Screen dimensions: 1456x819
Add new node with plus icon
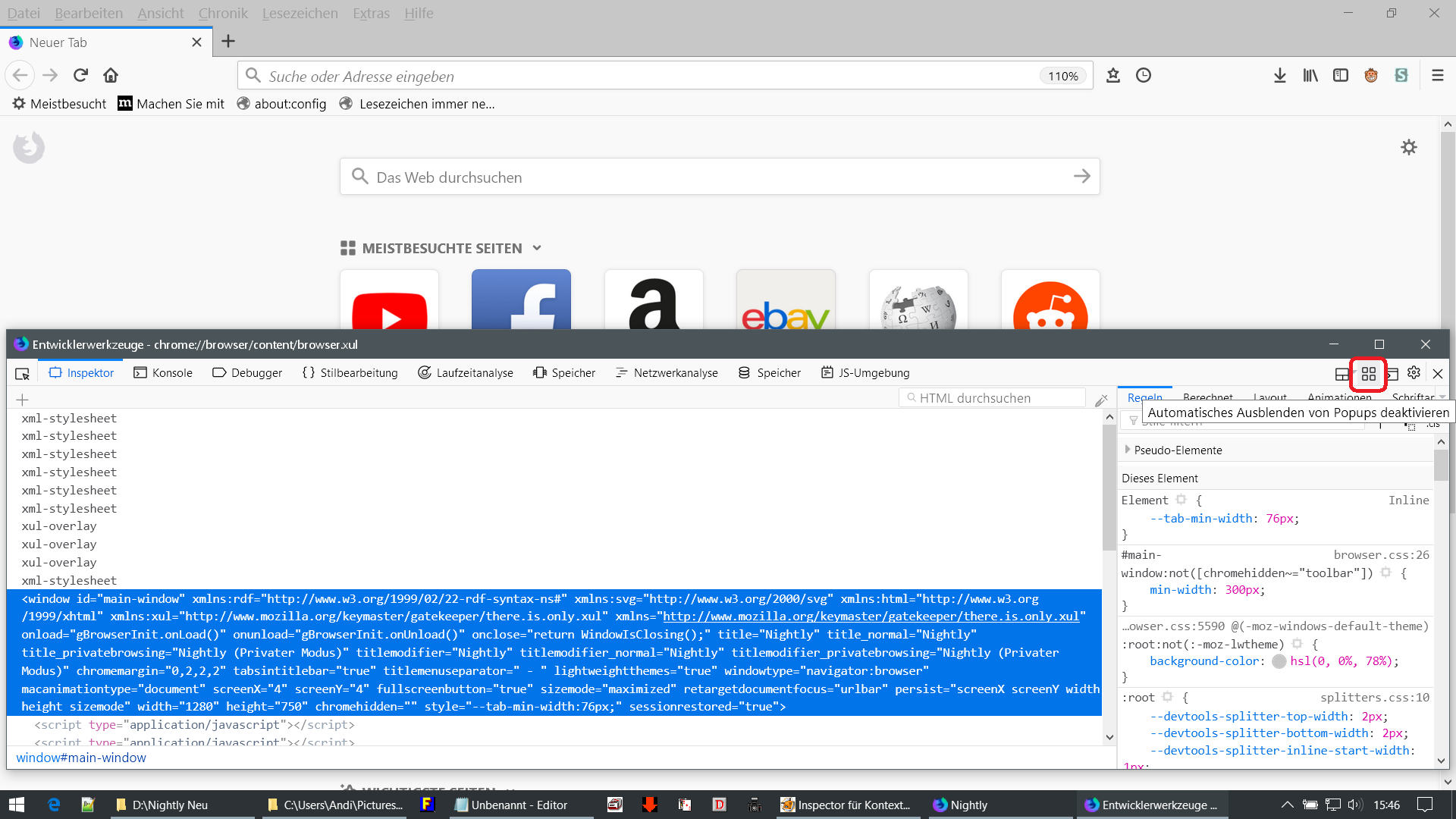point(22,399)
